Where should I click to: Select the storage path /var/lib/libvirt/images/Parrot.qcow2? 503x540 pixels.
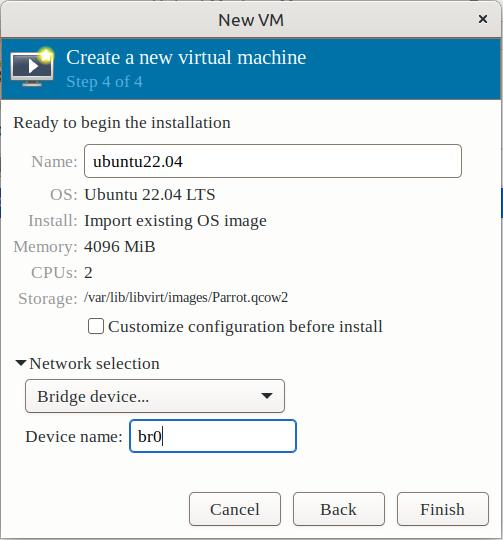tap(186, 297)
